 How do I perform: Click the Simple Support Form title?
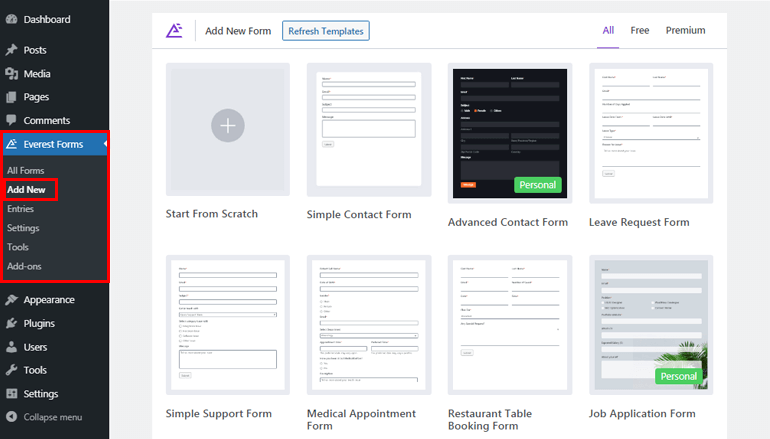click(219, 413)
